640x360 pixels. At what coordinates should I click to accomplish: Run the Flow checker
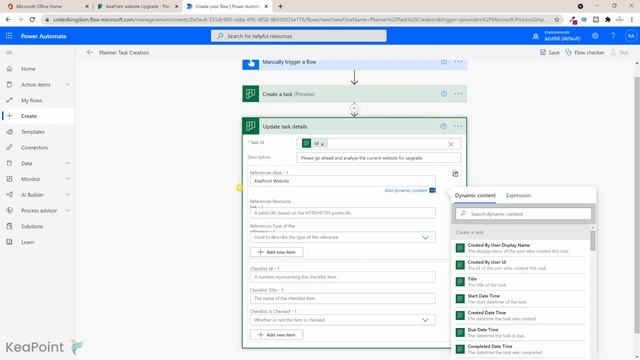coord(585,53)
